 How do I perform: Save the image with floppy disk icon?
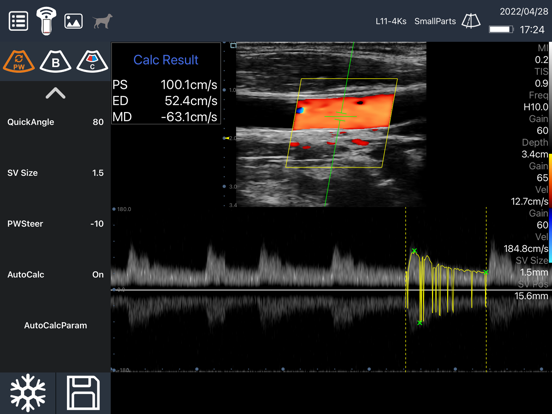point(83,393)
